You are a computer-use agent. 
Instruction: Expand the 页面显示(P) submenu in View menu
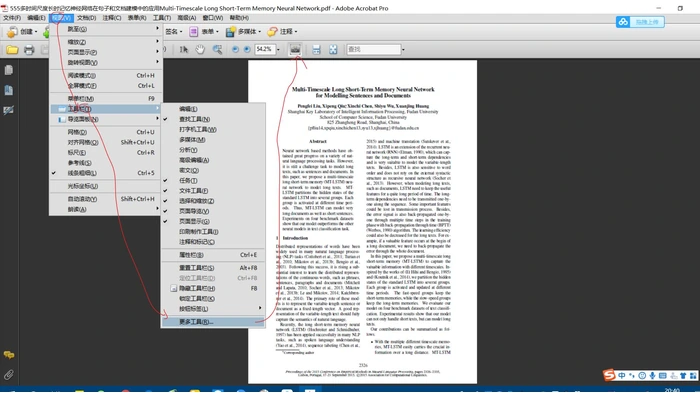[x=105, y=52]
